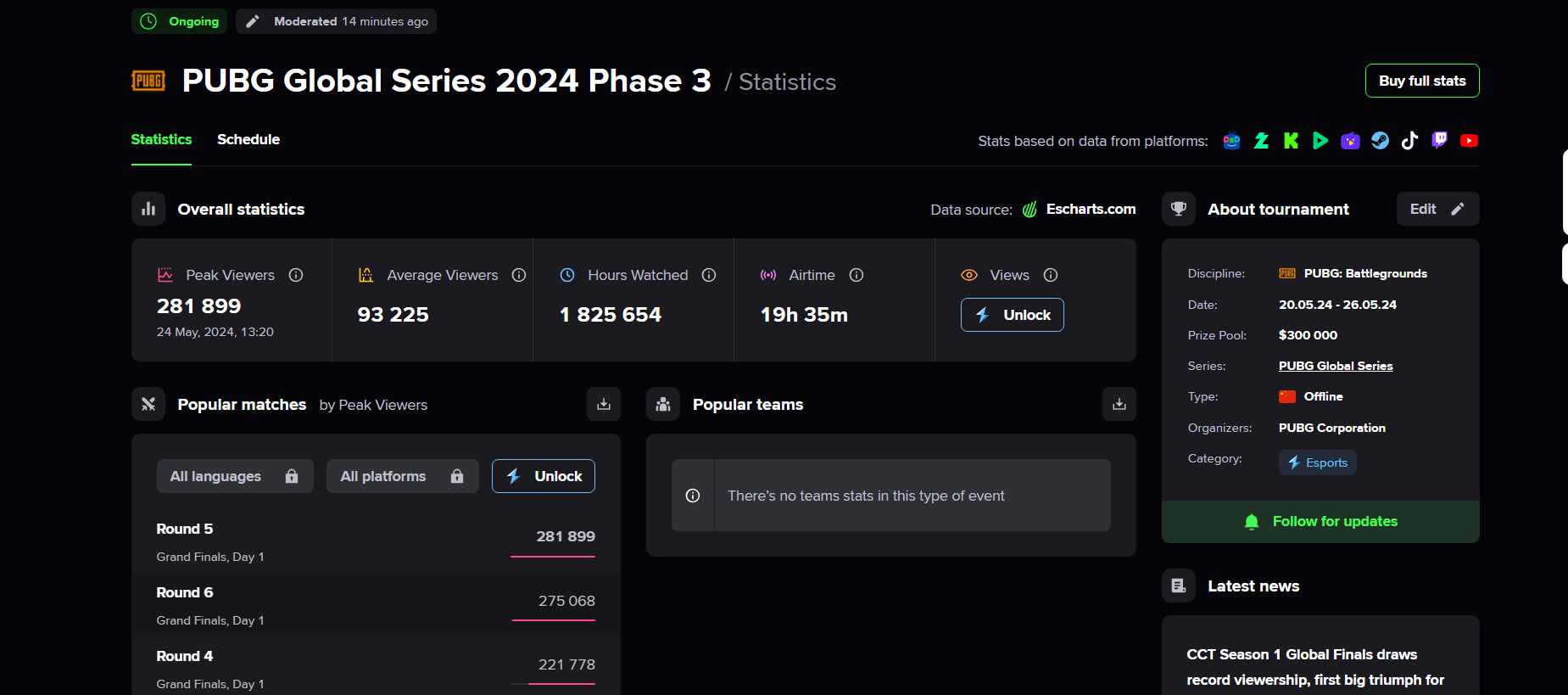The width and height of the screenshot is (1568, 695).
Task: Click the info icon beside Hours Watched
Action: pos(709,275)
